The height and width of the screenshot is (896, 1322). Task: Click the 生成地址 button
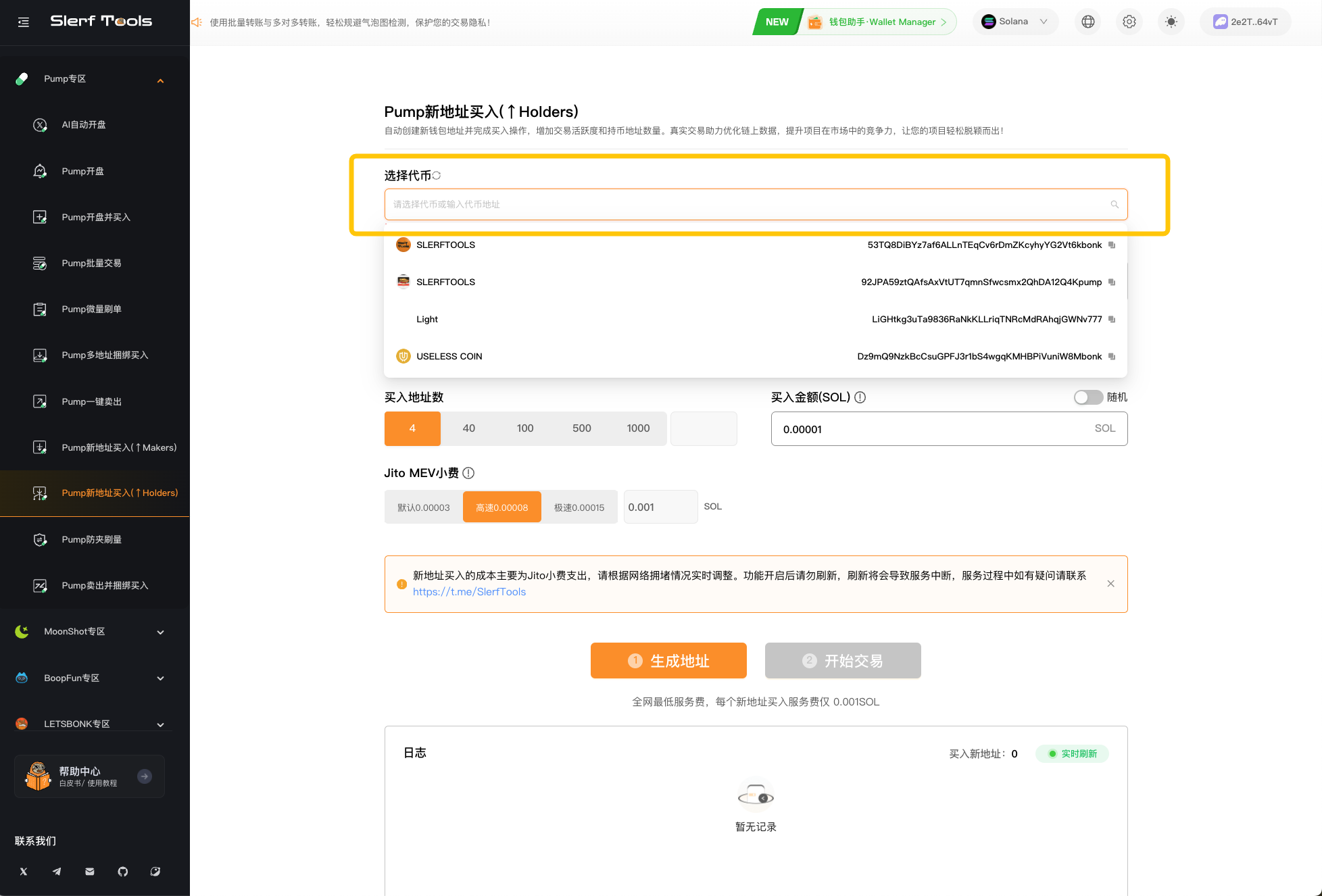coord(668,660)
